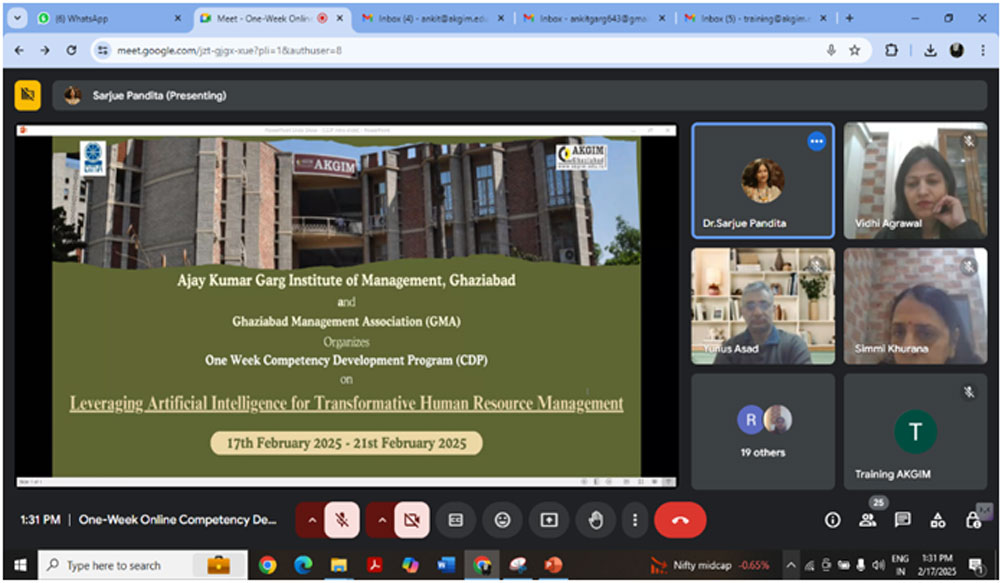Open the Windows Start menu

tap(20, 565)
